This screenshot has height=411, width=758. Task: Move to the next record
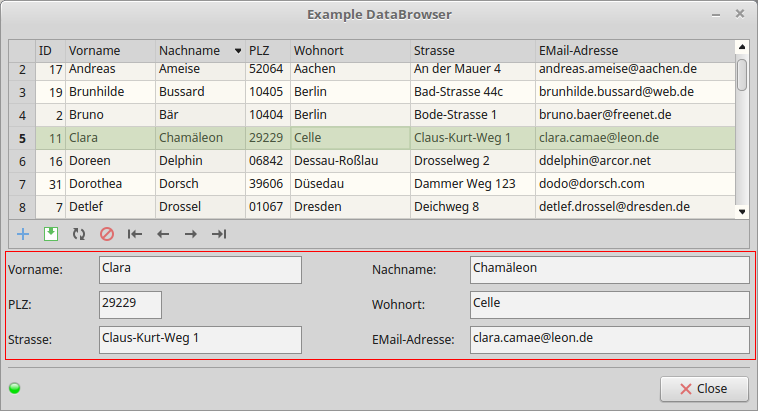click(x=191, y=234)
